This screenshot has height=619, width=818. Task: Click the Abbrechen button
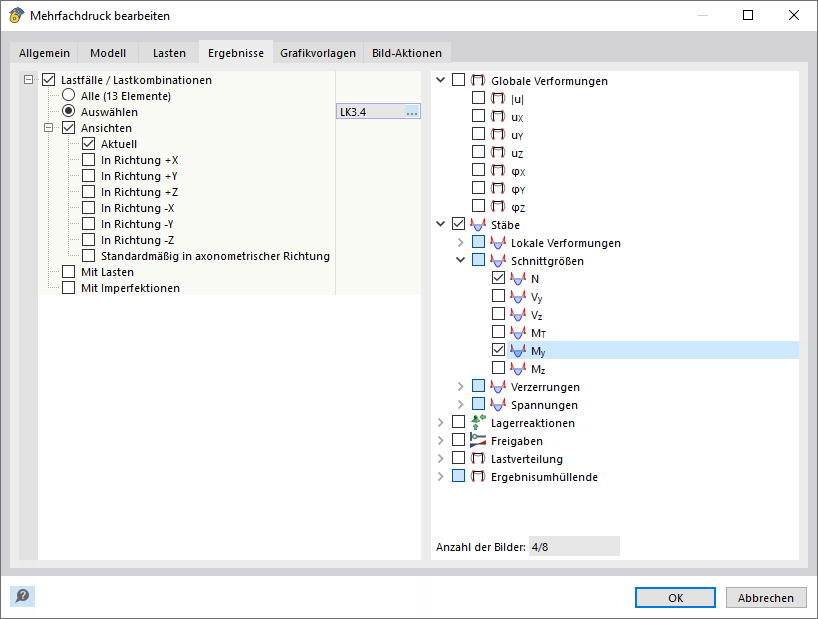tap(766, 598)
